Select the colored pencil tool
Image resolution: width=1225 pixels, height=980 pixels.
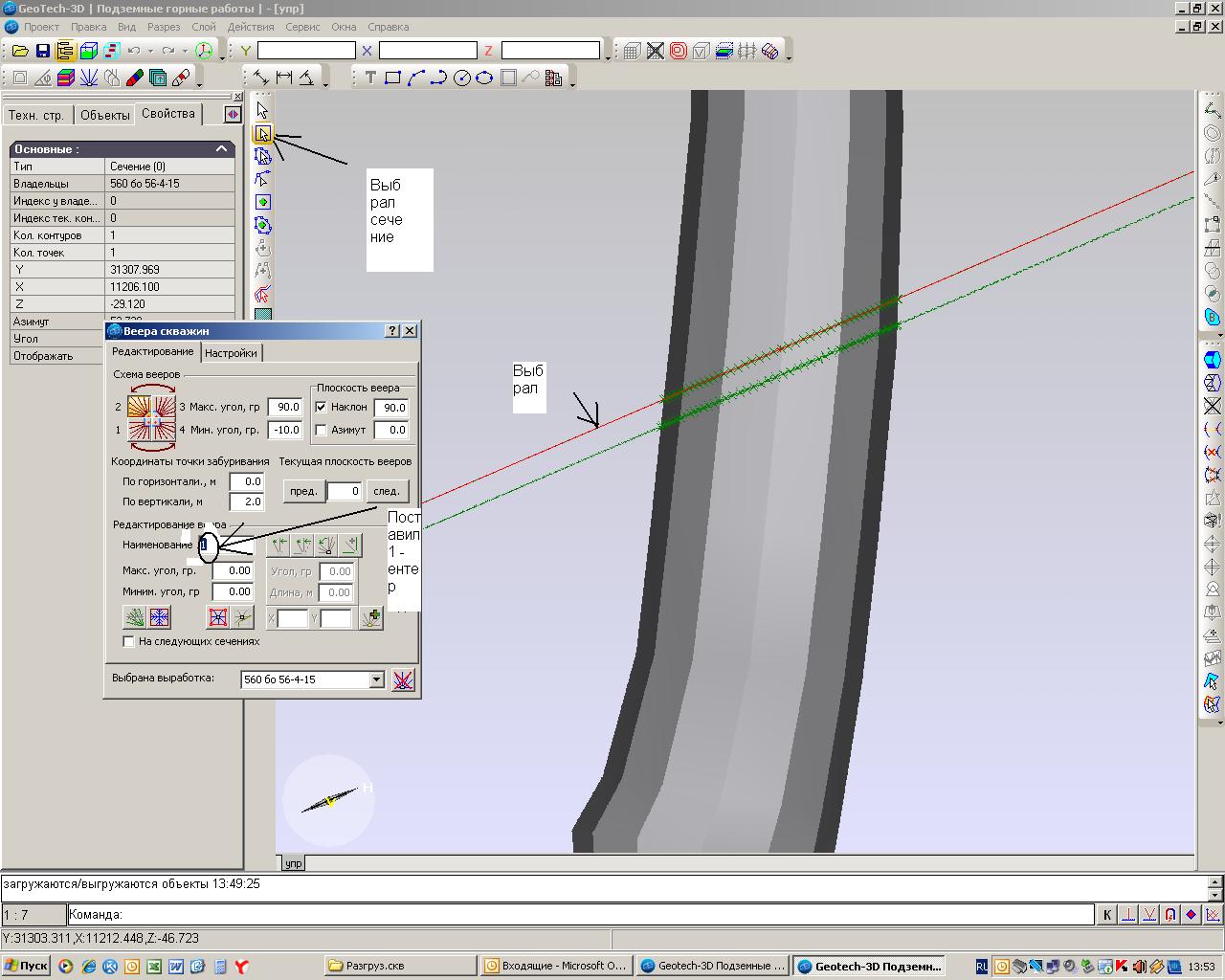(135, 78)
